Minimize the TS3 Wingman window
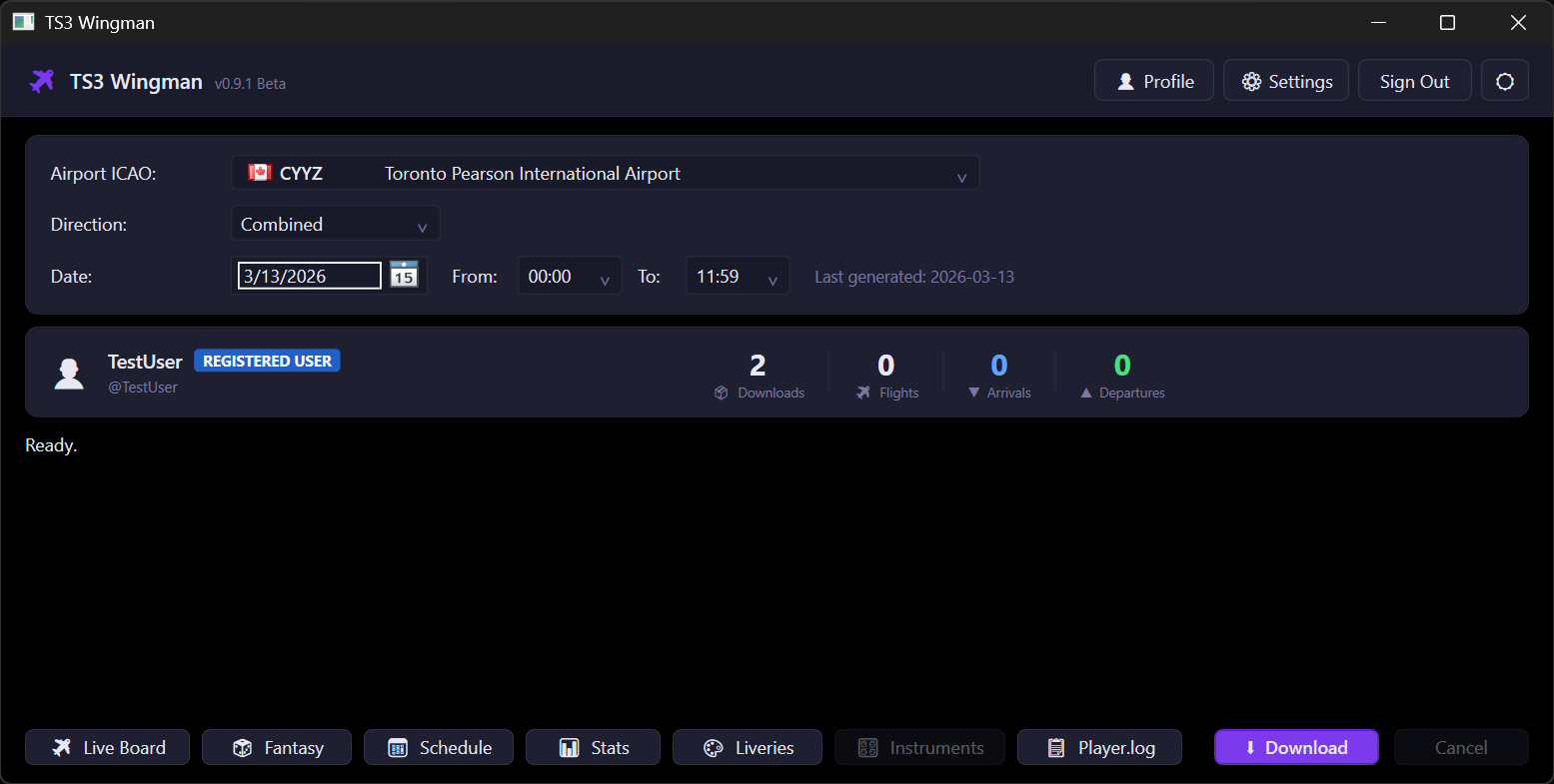This screenshot has width=1554, height=784. tap(1379, 22)
